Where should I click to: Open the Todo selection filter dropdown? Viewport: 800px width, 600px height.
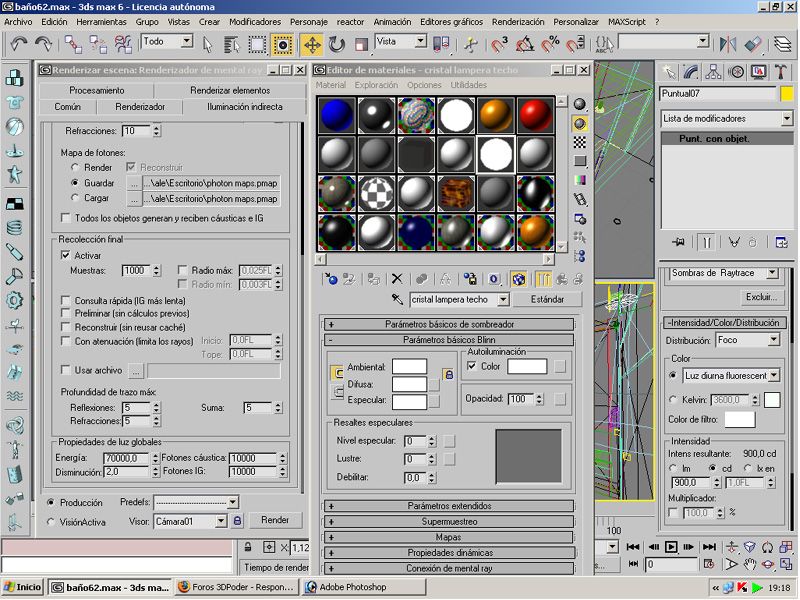tap(187, 41)
